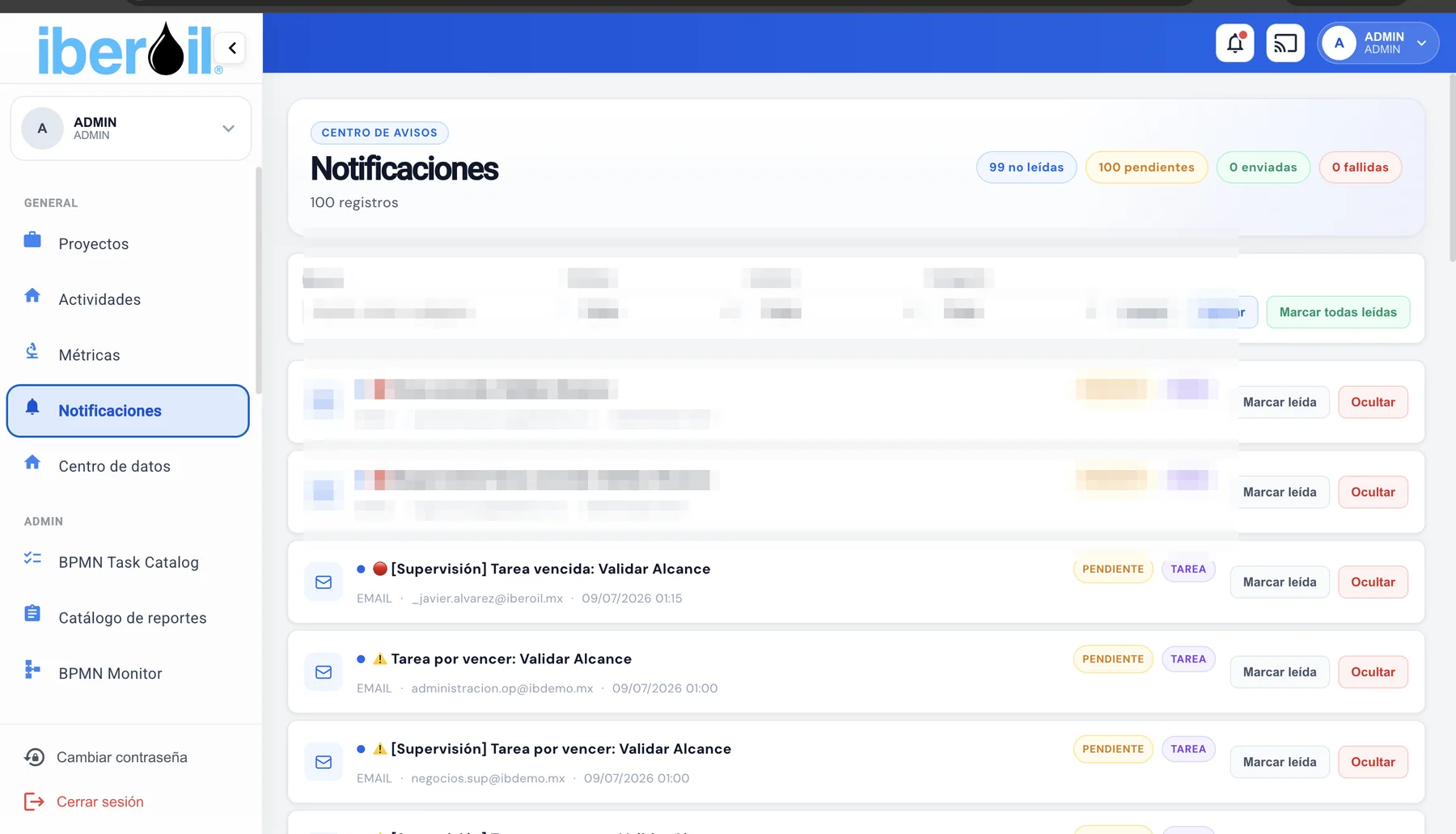
Task: Click the sidebar ADMIN avatar circle
Action: click(42, 129)
